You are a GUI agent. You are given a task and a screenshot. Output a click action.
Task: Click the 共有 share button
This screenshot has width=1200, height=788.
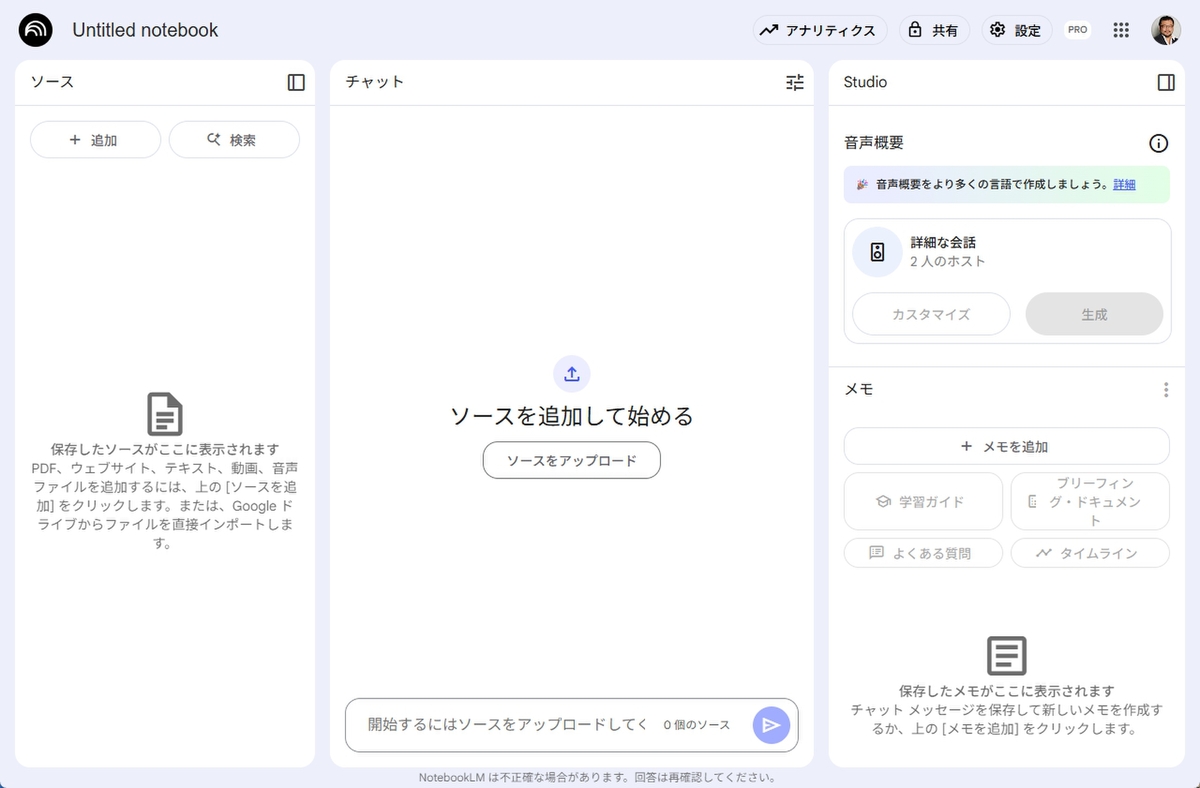tap(935, 30)
